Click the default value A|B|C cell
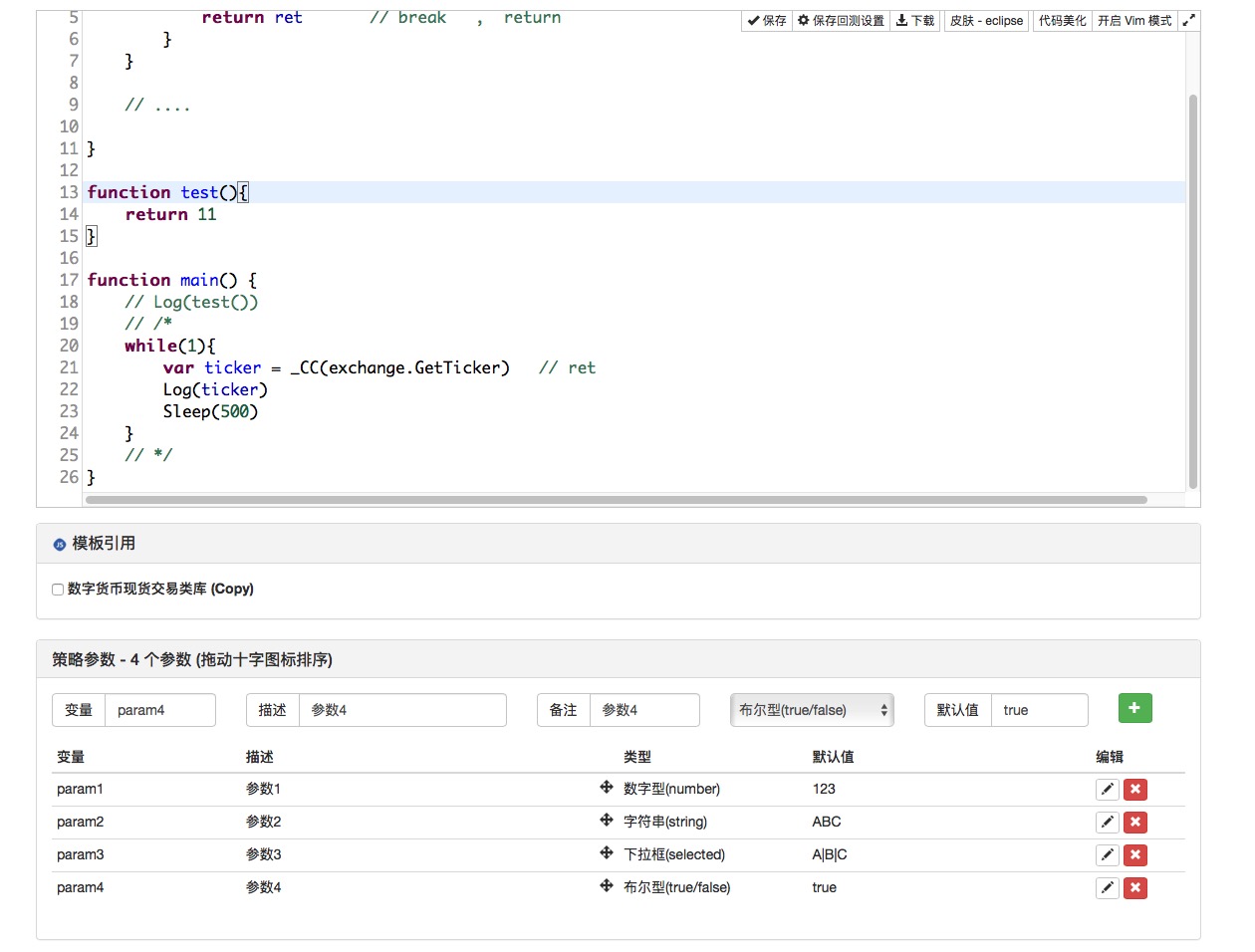1255x952 pixels. point(830,854)
